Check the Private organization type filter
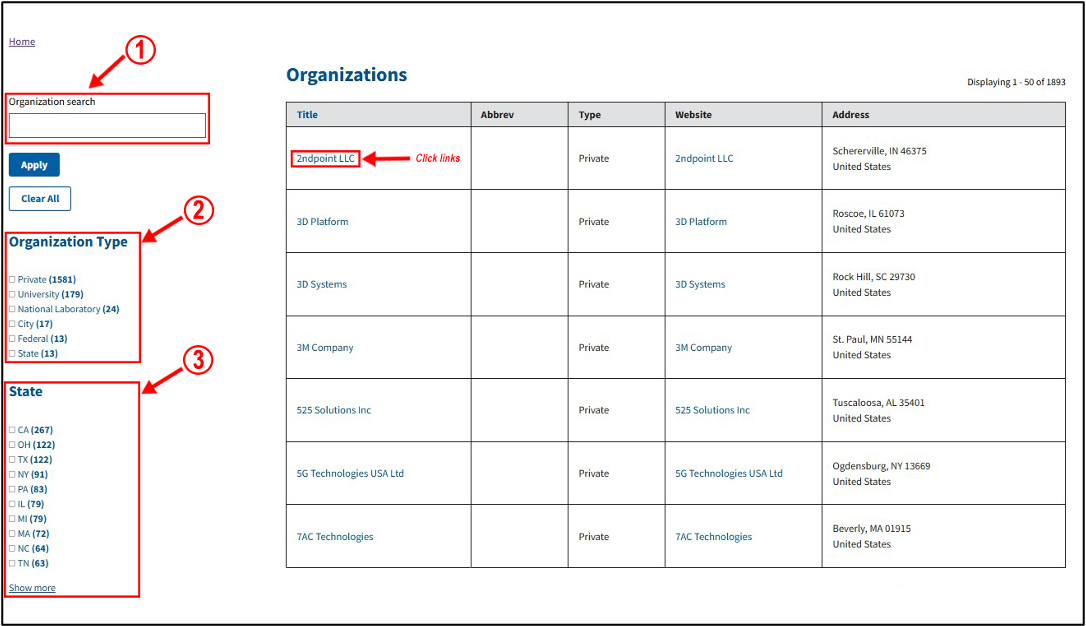1086x626 pixels. pos(12,280)
